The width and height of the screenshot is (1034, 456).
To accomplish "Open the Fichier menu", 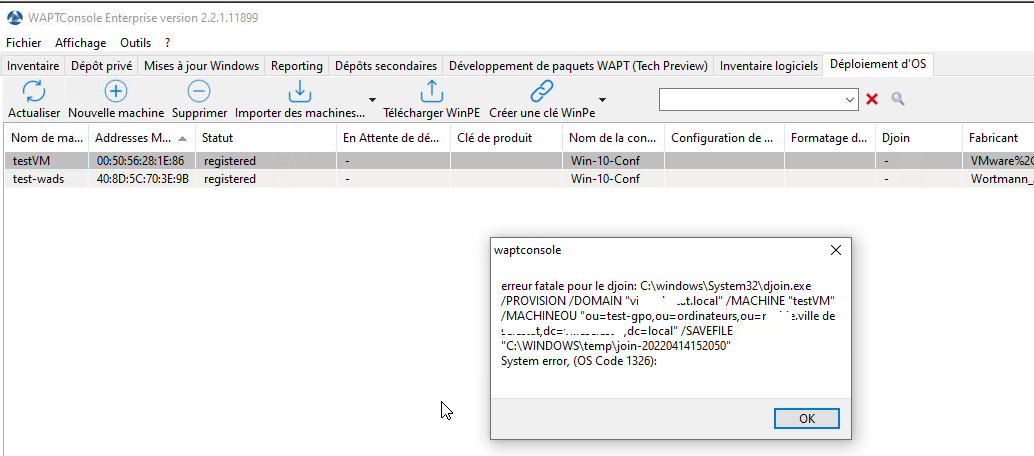I will click(24, 43).
